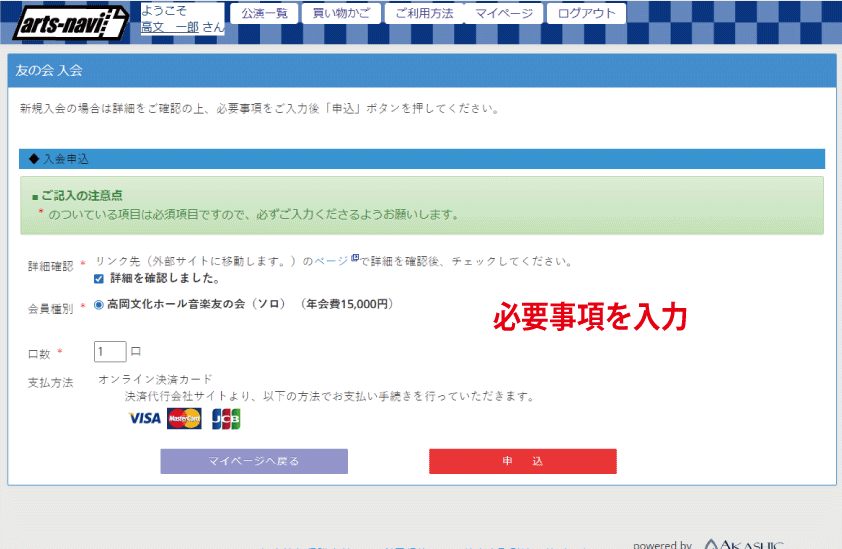
Task: Click the AKASHIC powered-by logo
Action: click(744, 544)
